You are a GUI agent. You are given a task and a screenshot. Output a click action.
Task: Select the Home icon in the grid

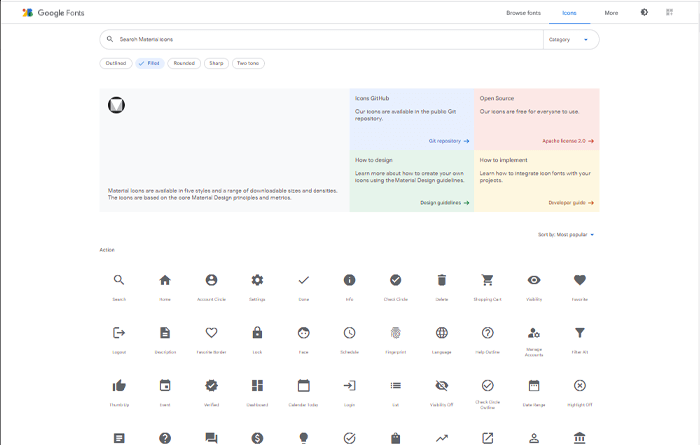pos(165,280)
